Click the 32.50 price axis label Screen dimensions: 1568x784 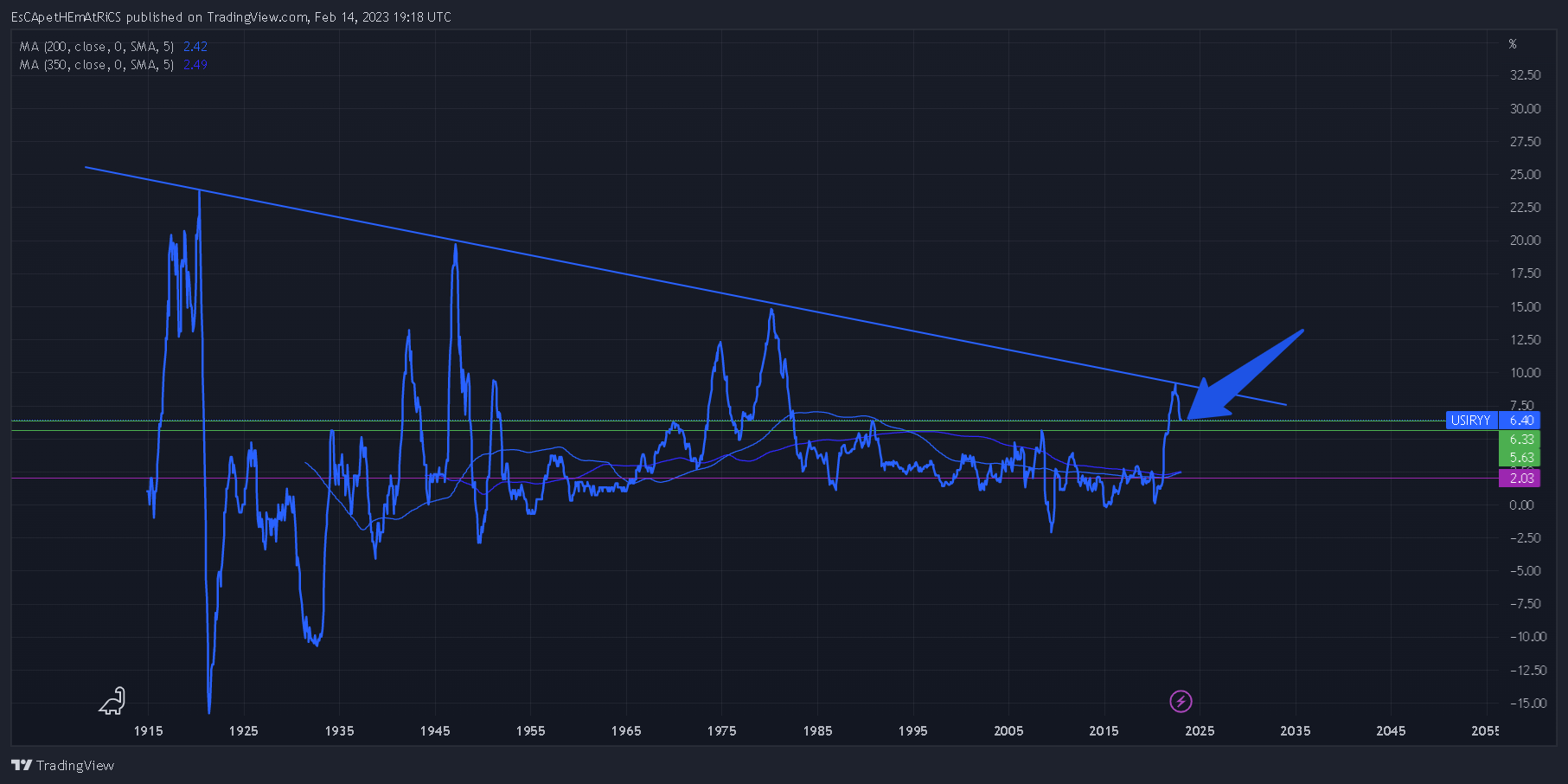tap(1526, 75)
